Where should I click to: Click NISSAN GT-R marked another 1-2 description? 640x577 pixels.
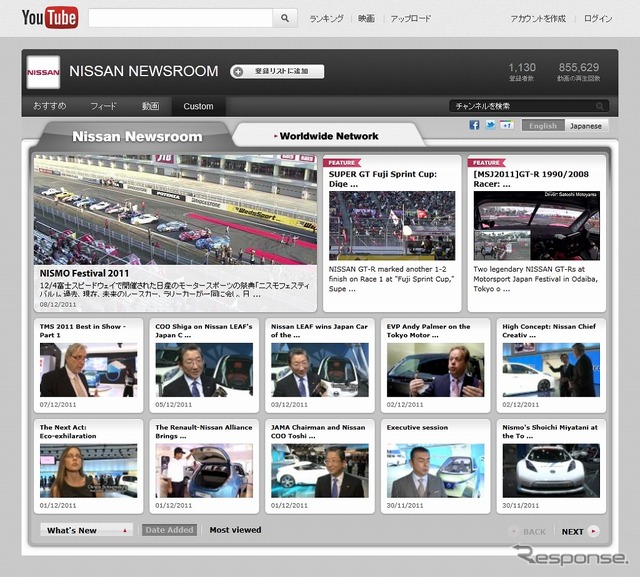(x=391, y=279)
